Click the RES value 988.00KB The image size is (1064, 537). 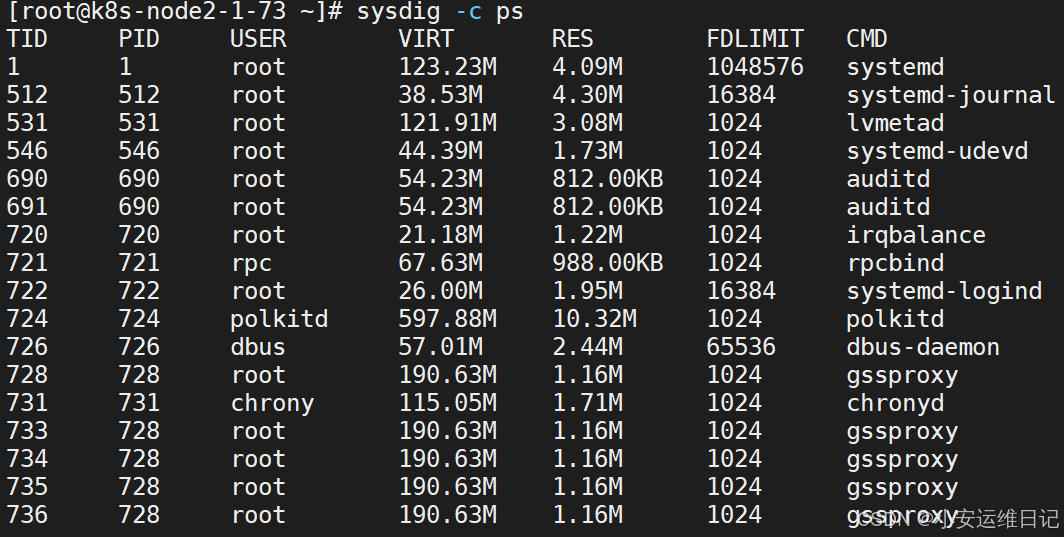click(x=607, y=263)
